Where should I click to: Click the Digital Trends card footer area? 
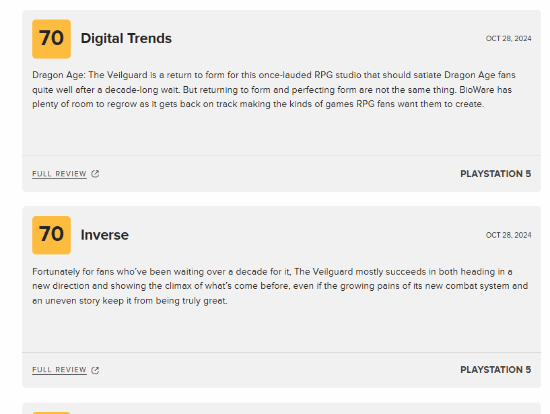[281, 174]
